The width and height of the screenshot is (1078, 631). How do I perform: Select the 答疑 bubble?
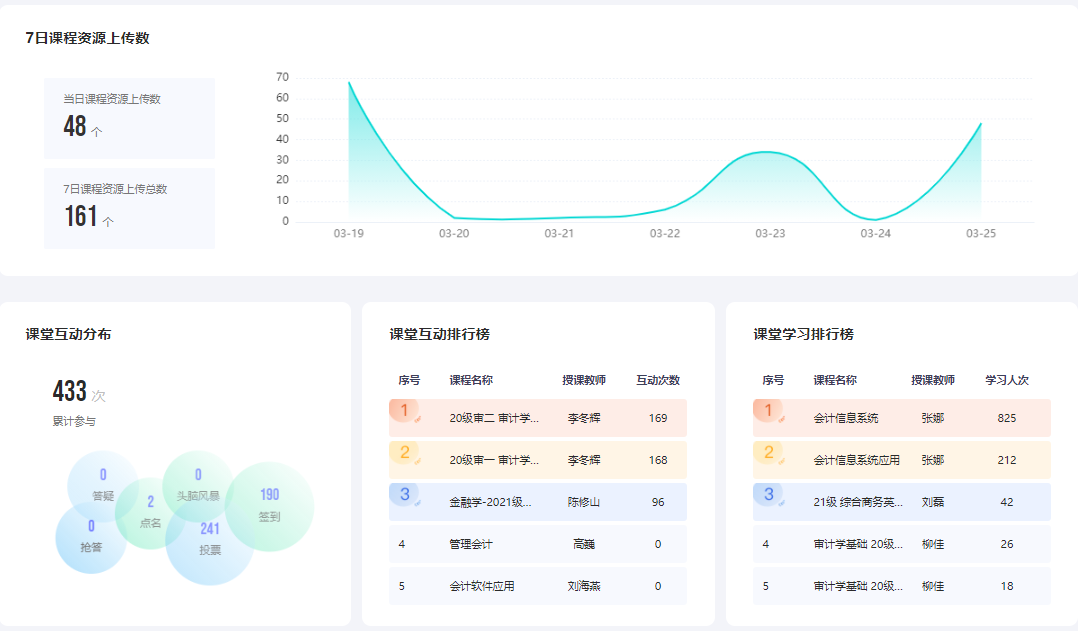(103, 485)
